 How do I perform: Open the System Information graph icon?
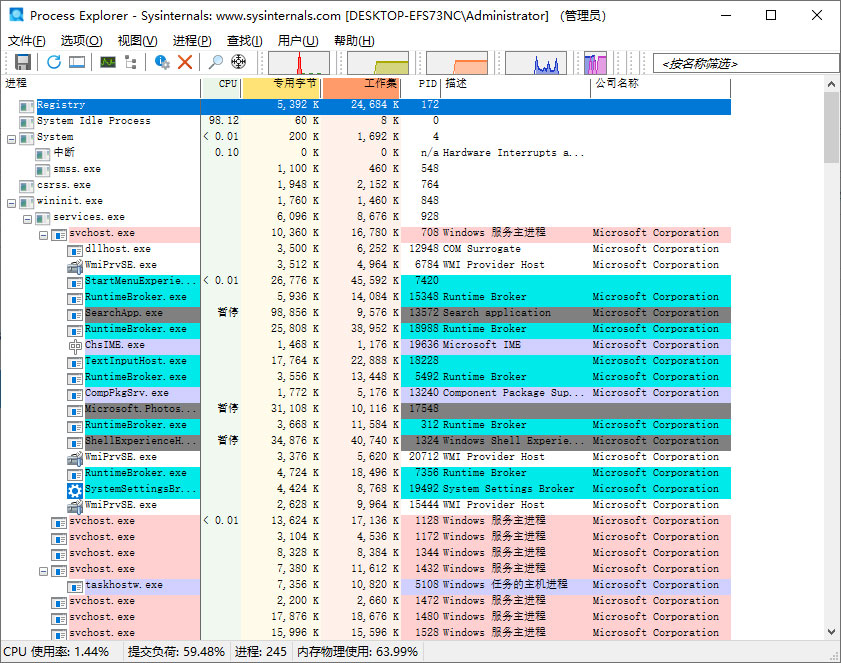point(108,62)
